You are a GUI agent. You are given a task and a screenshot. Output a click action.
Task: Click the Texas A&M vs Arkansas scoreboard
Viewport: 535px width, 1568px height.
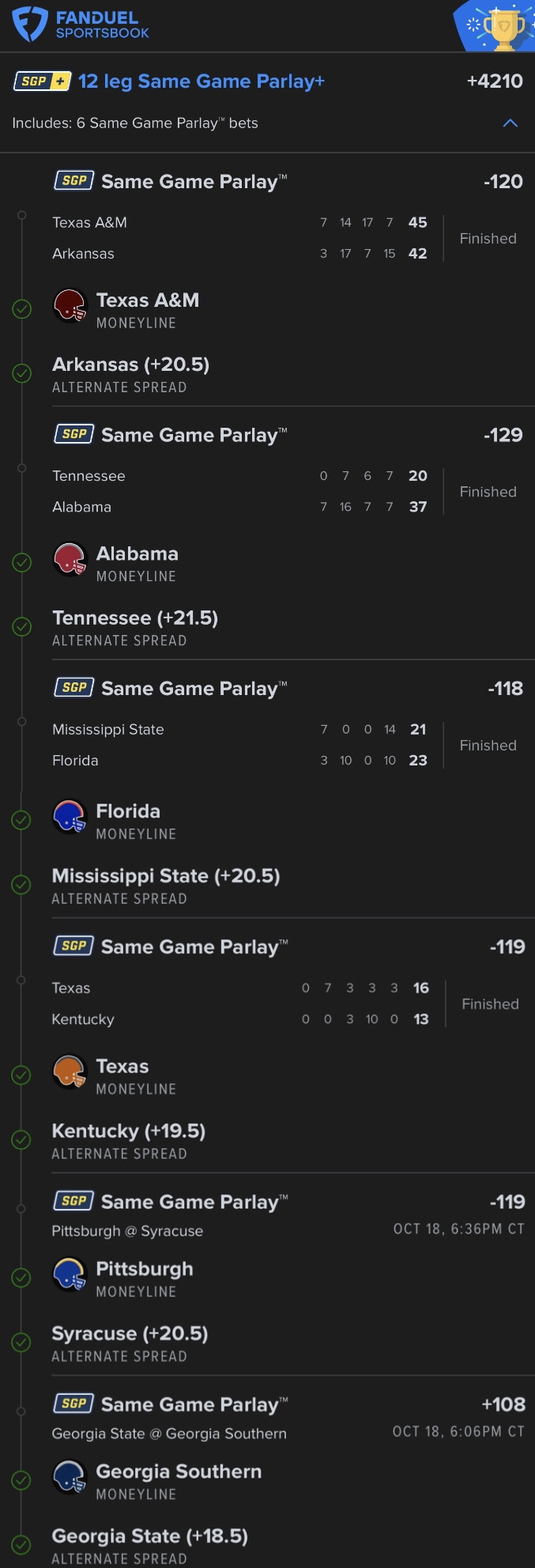(239, 238)
